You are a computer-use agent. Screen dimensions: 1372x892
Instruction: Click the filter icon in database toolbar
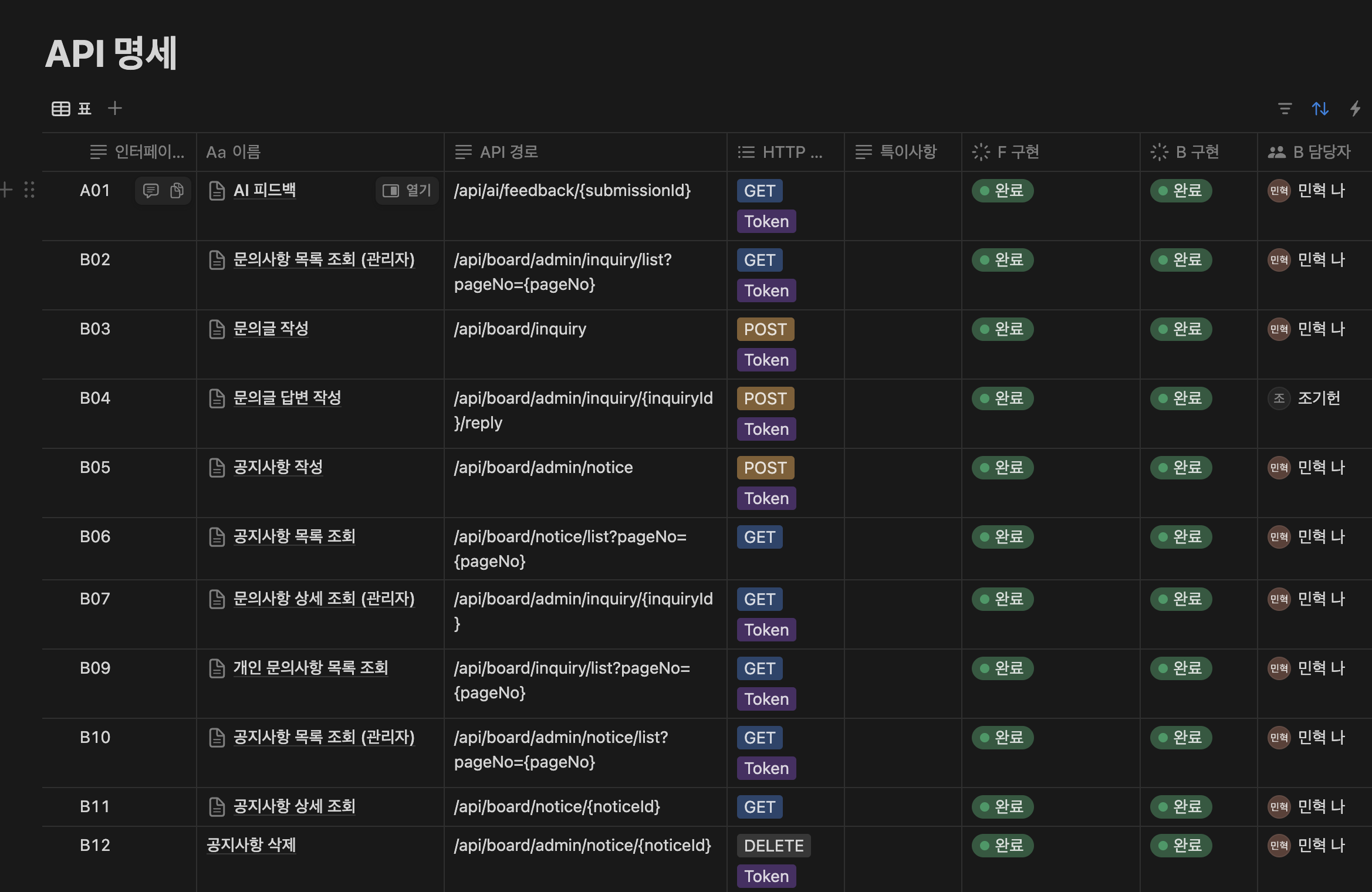1285,109
